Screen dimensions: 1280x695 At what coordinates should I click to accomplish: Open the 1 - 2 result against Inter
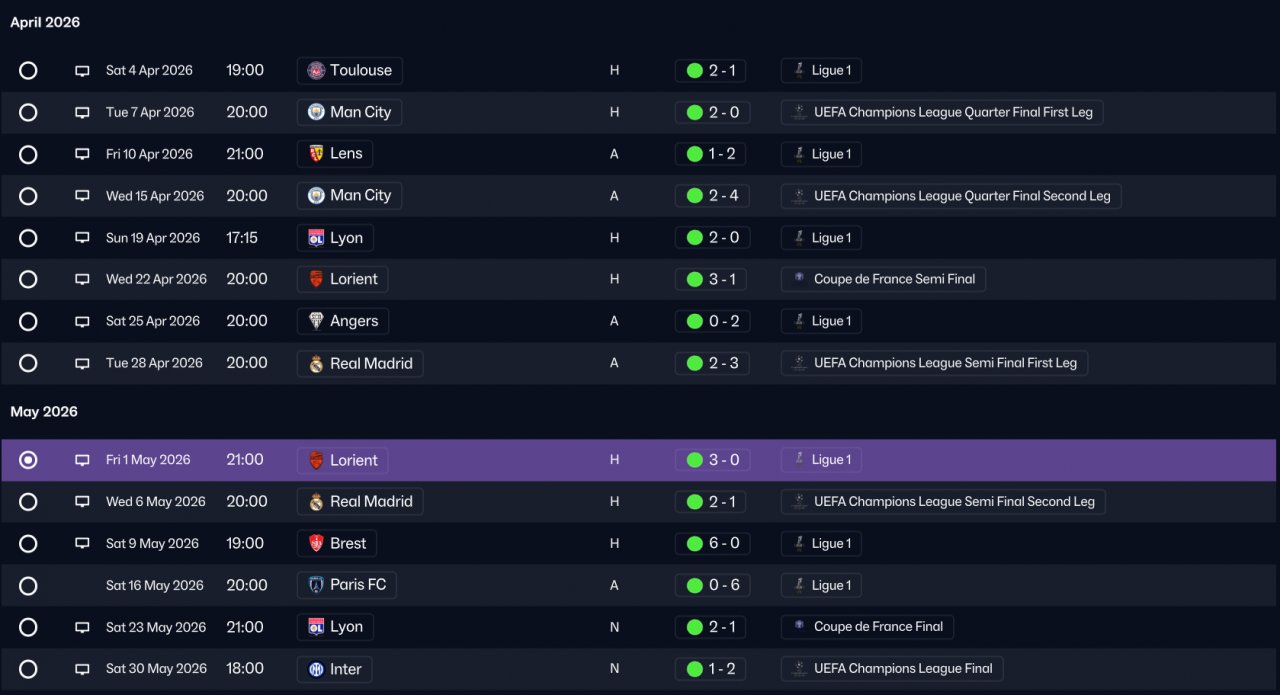pos(711,669)
